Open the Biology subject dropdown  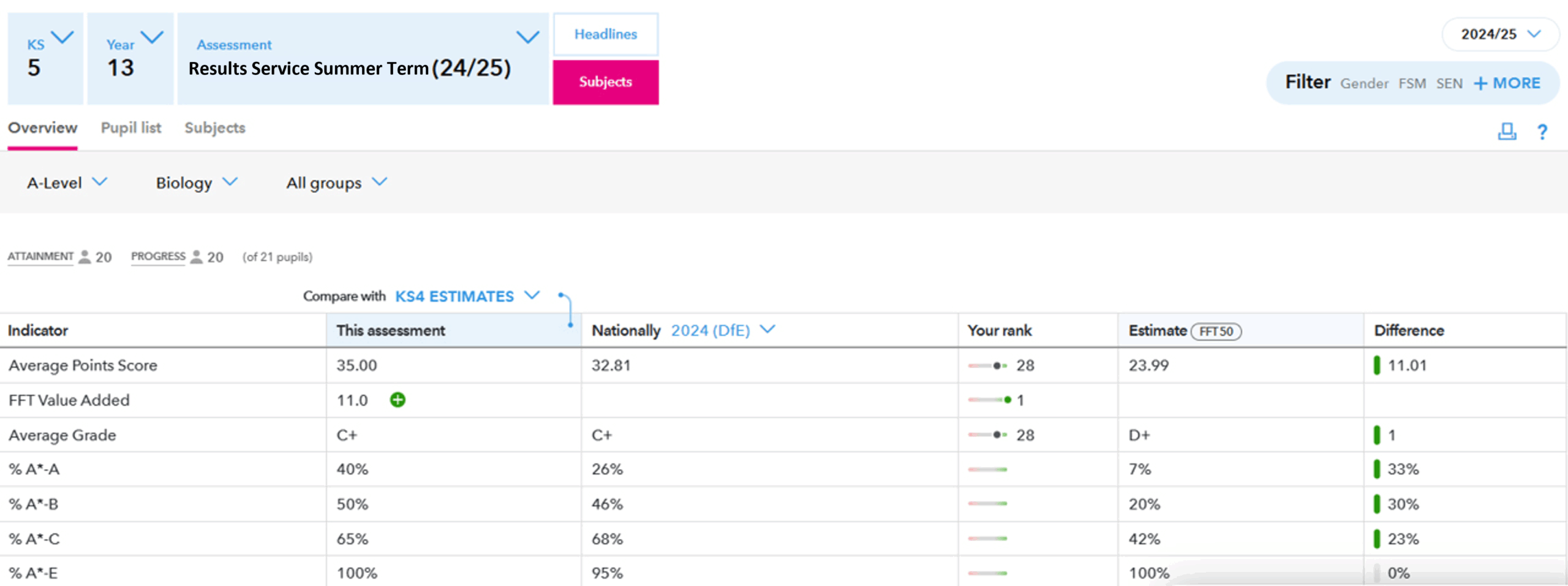pos(196,183)
